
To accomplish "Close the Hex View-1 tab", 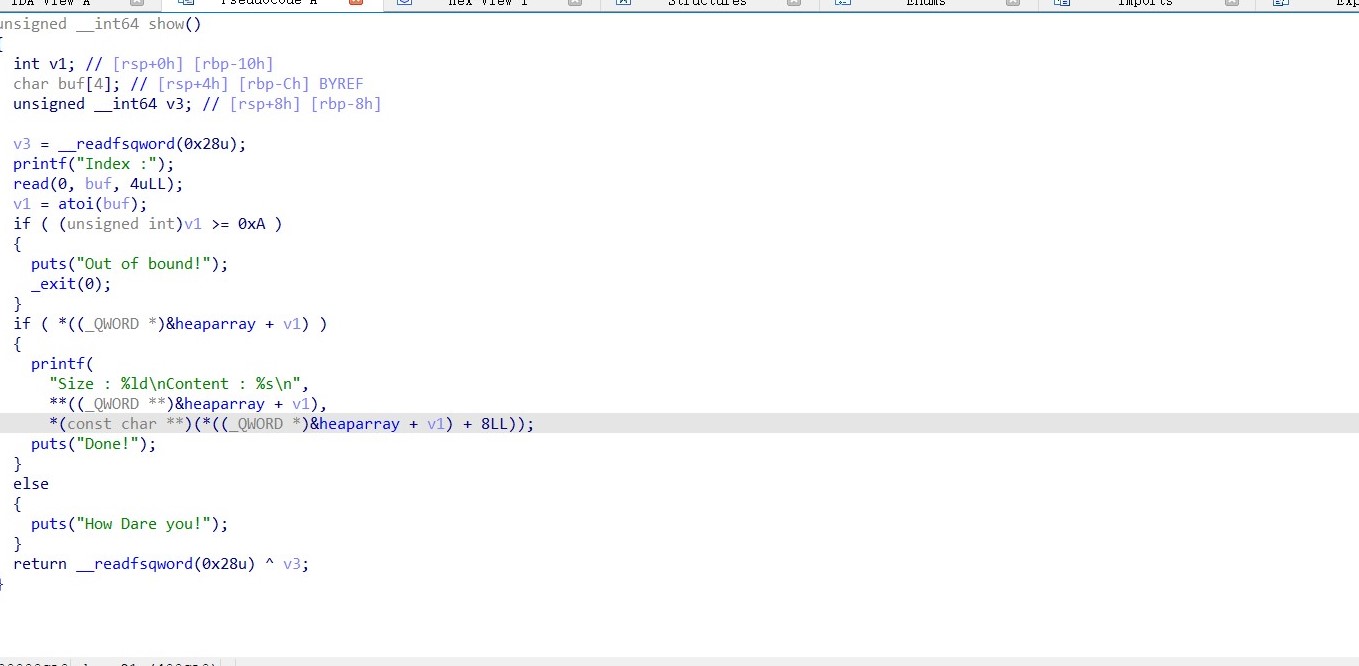I will click(575, 3).
